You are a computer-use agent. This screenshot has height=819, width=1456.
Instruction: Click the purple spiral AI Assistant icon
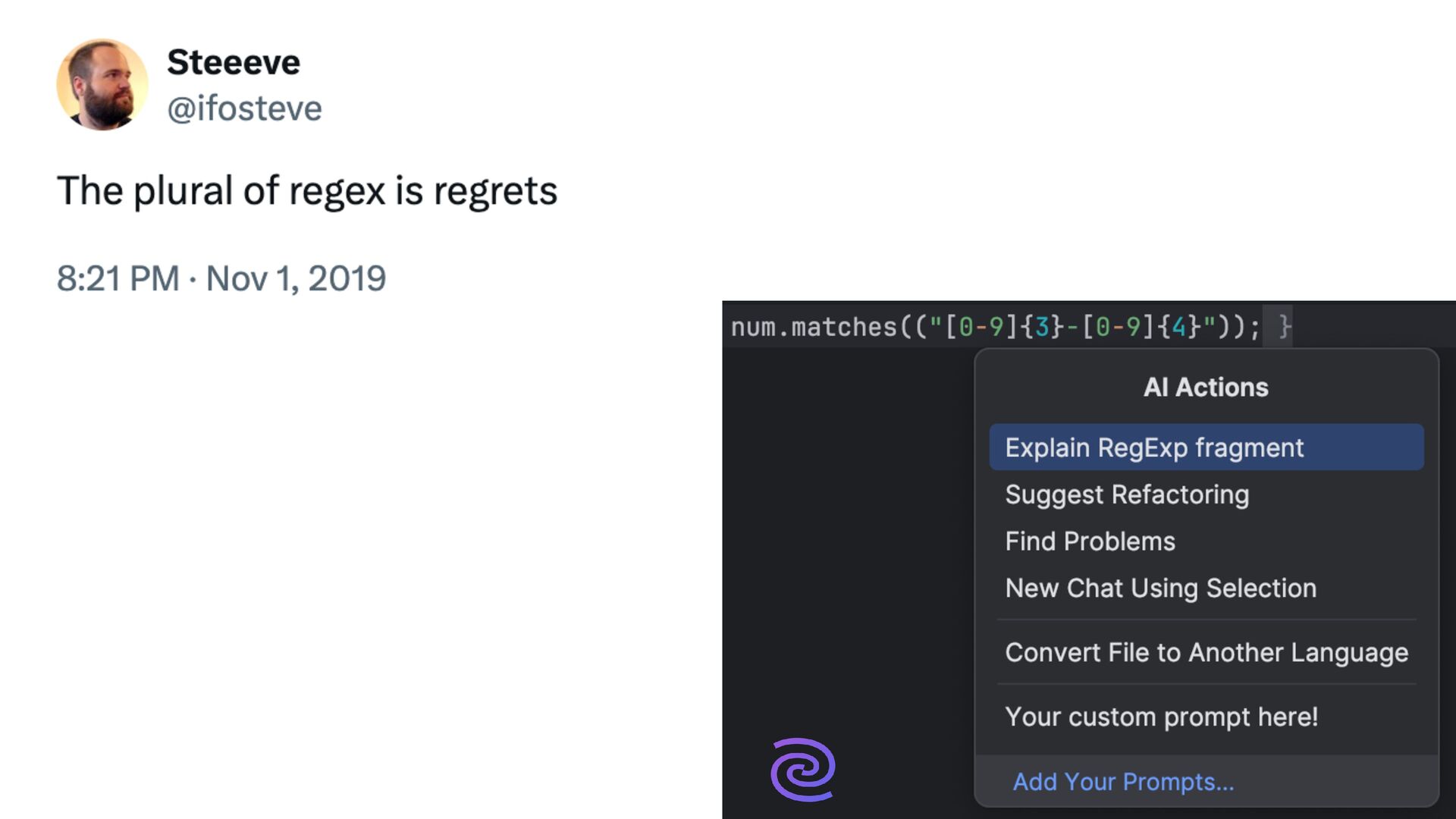[x=802, y=769]
